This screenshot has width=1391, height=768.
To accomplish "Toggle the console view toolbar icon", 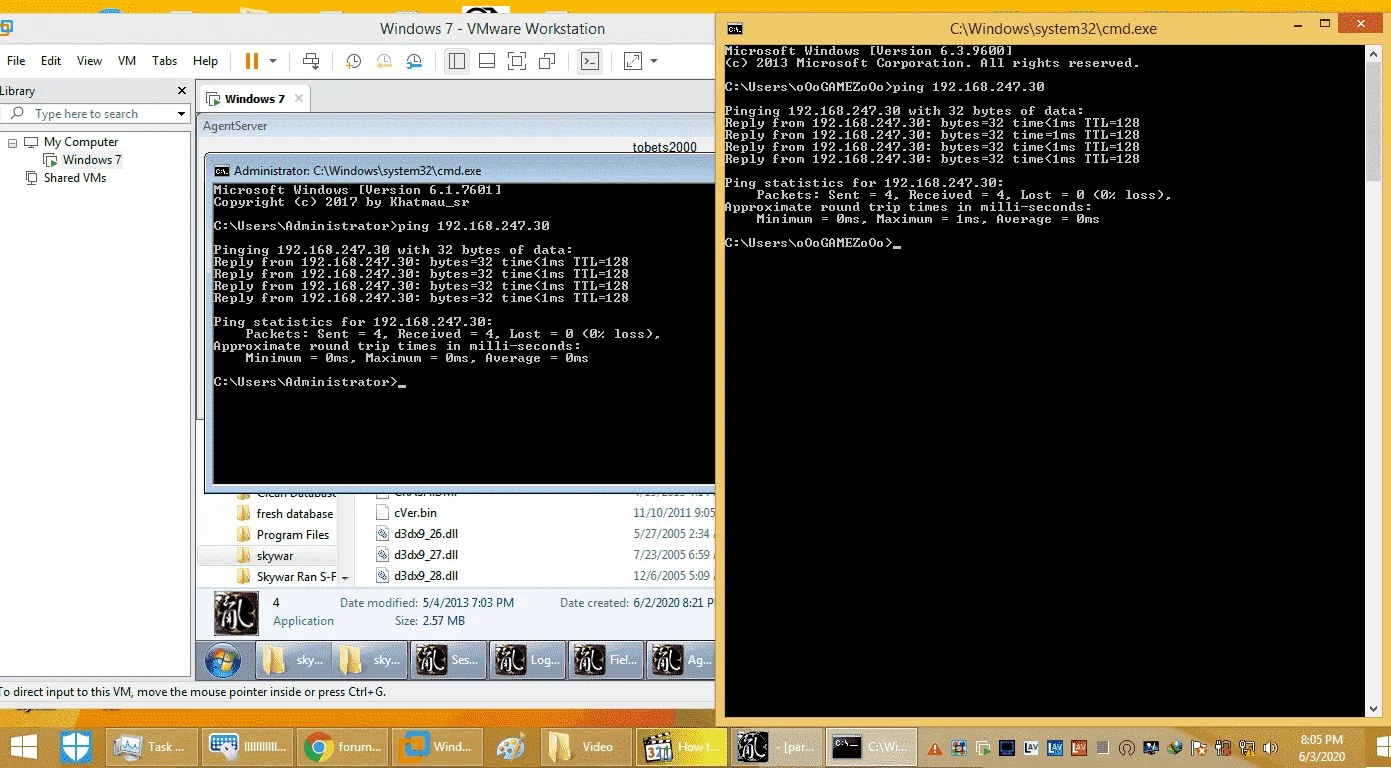I will click(590, 61).
